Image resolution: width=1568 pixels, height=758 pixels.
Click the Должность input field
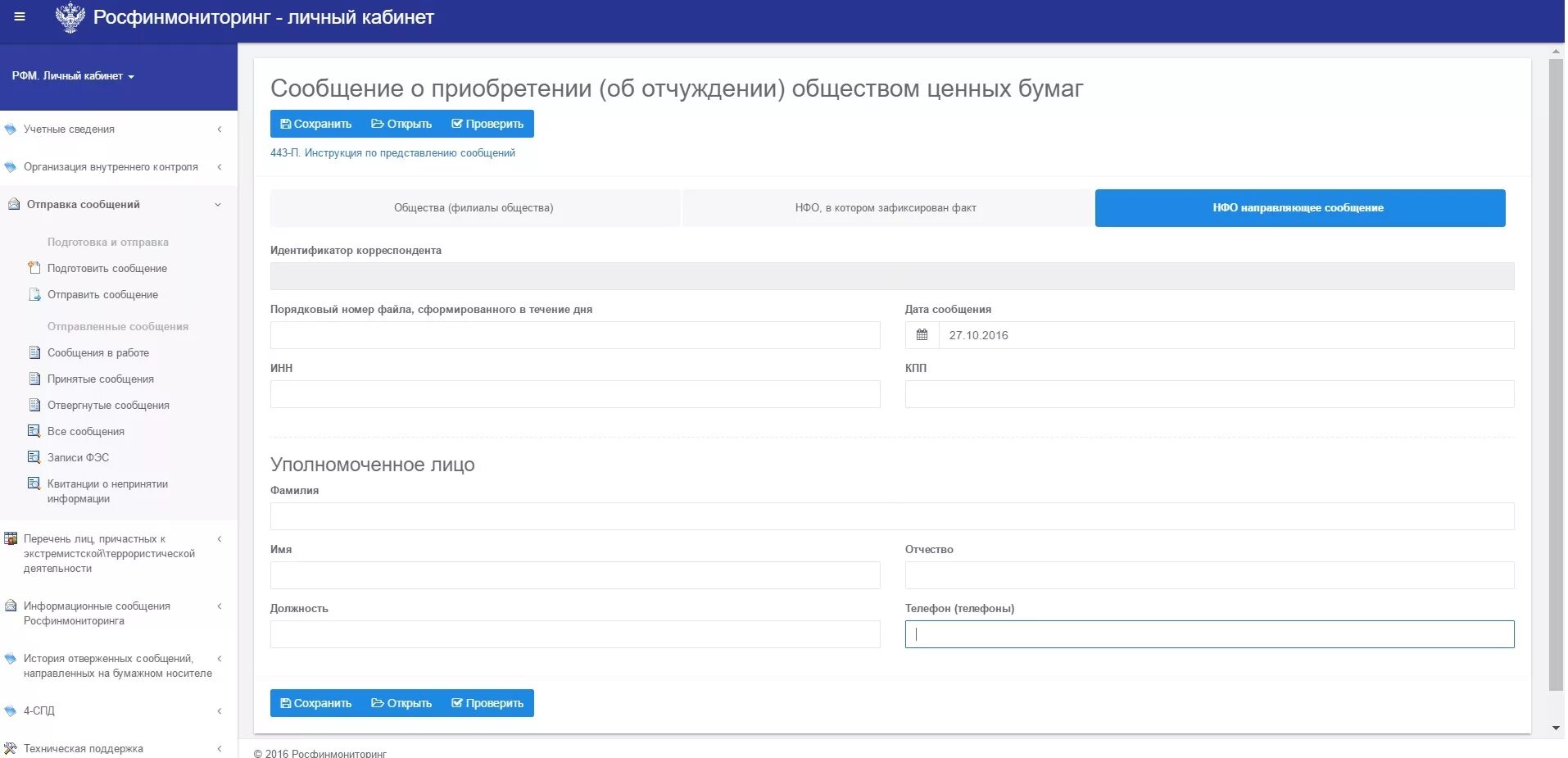[575, 634]
